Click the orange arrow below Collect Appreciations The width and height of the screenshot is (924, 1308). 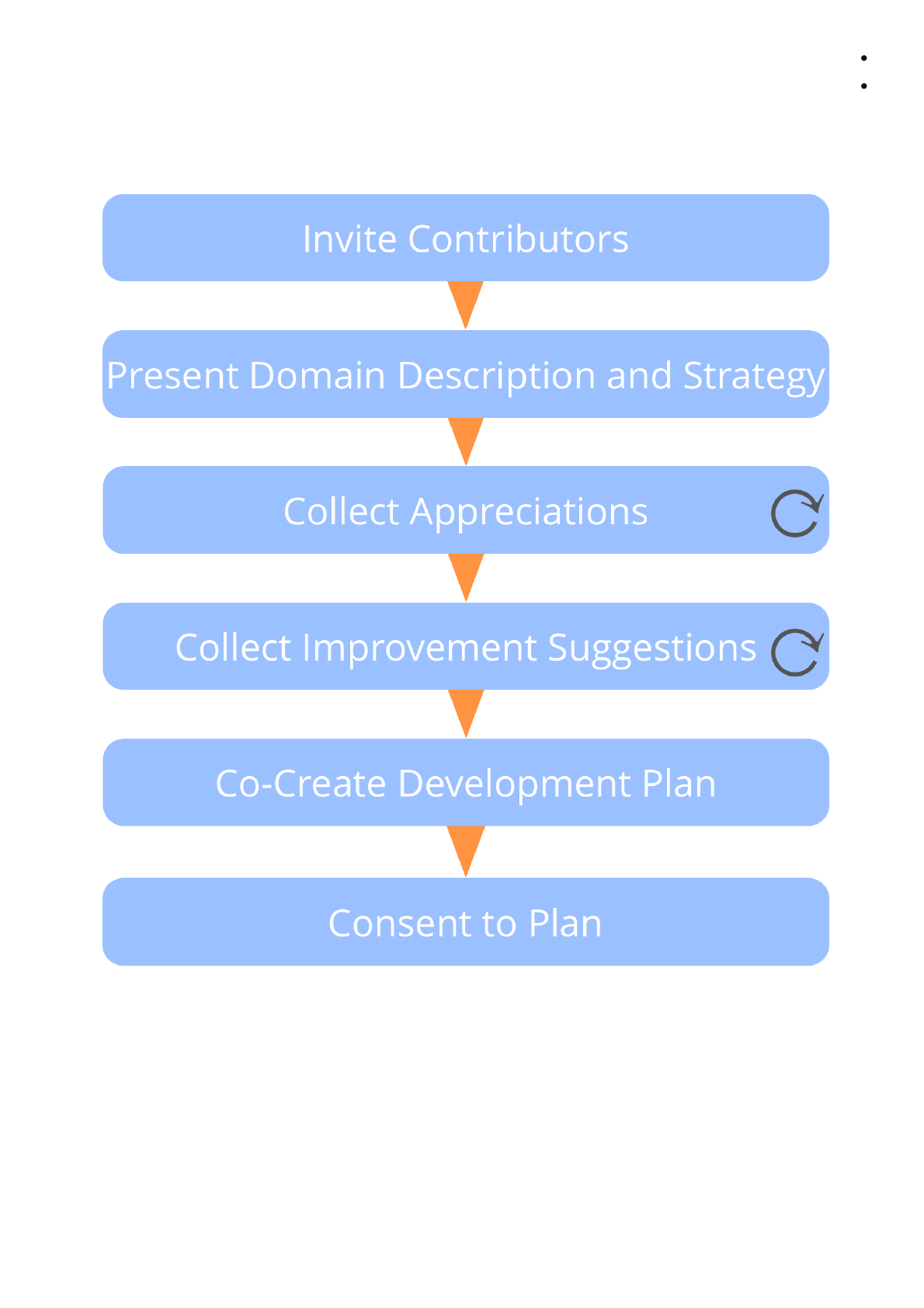tap(466, 576)
